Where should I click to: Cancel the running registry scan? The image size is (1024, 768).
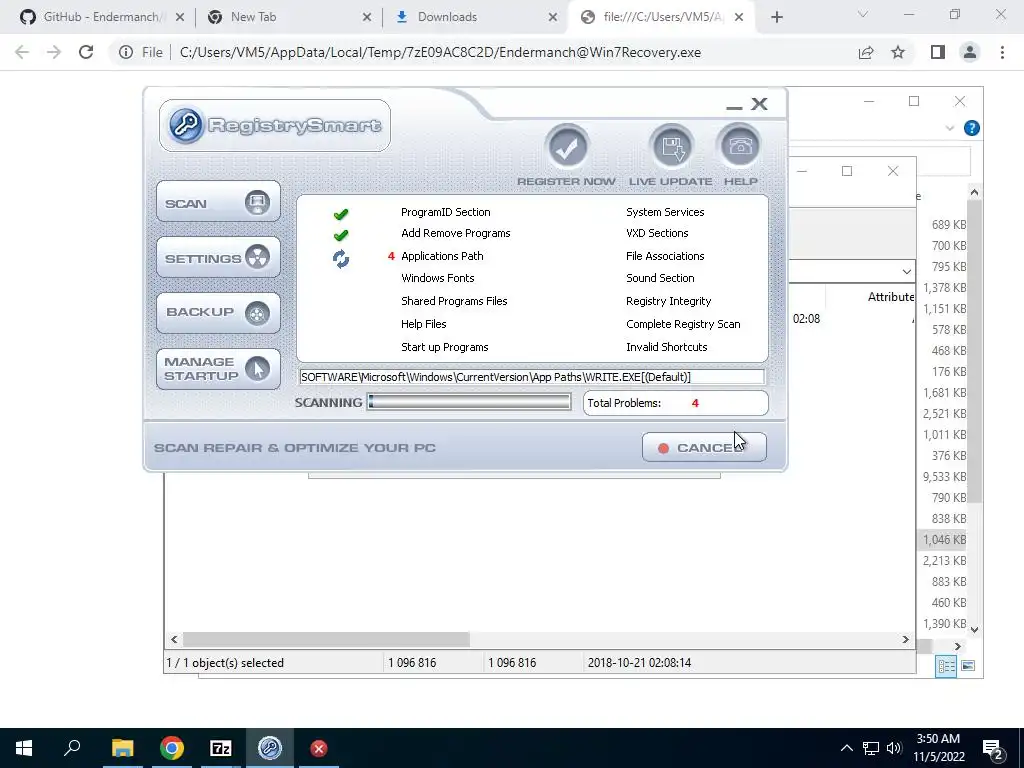(704, 447)
